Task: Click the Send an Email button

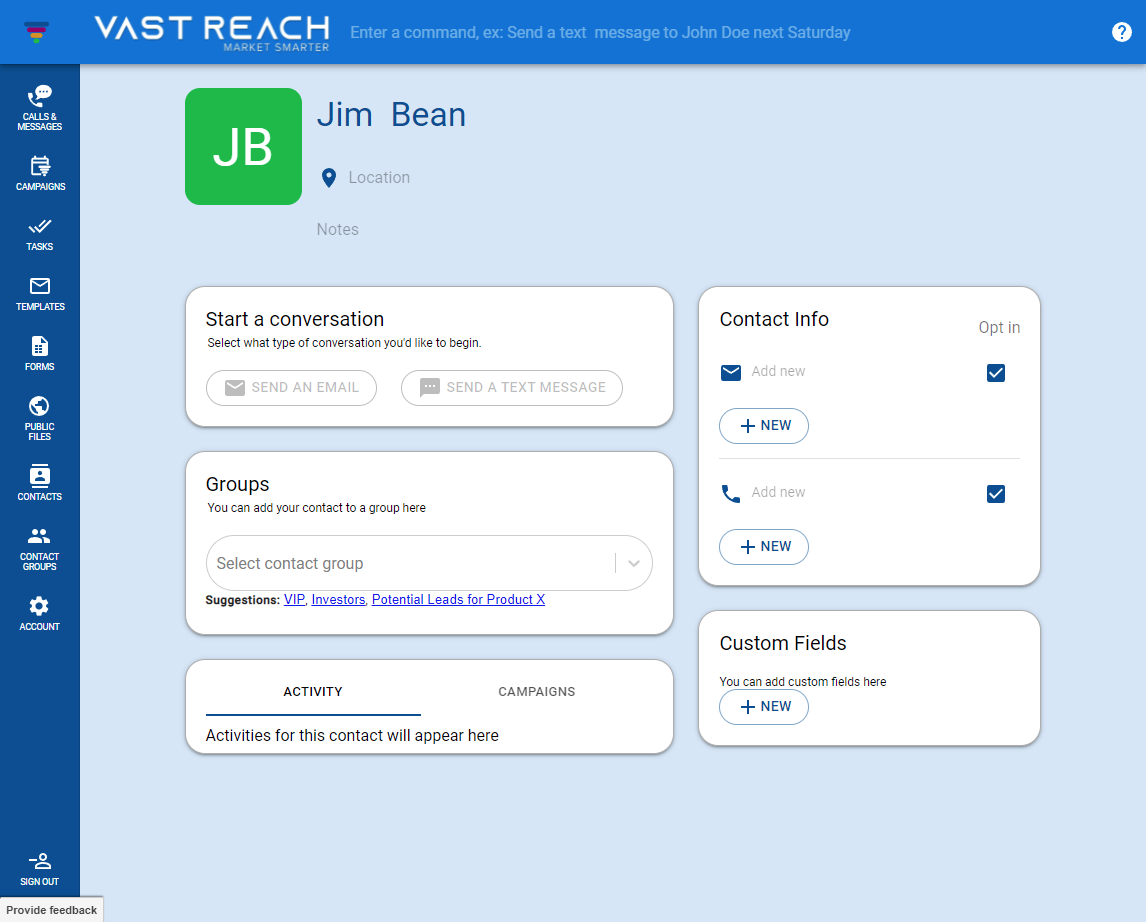Action: point(292,387)
